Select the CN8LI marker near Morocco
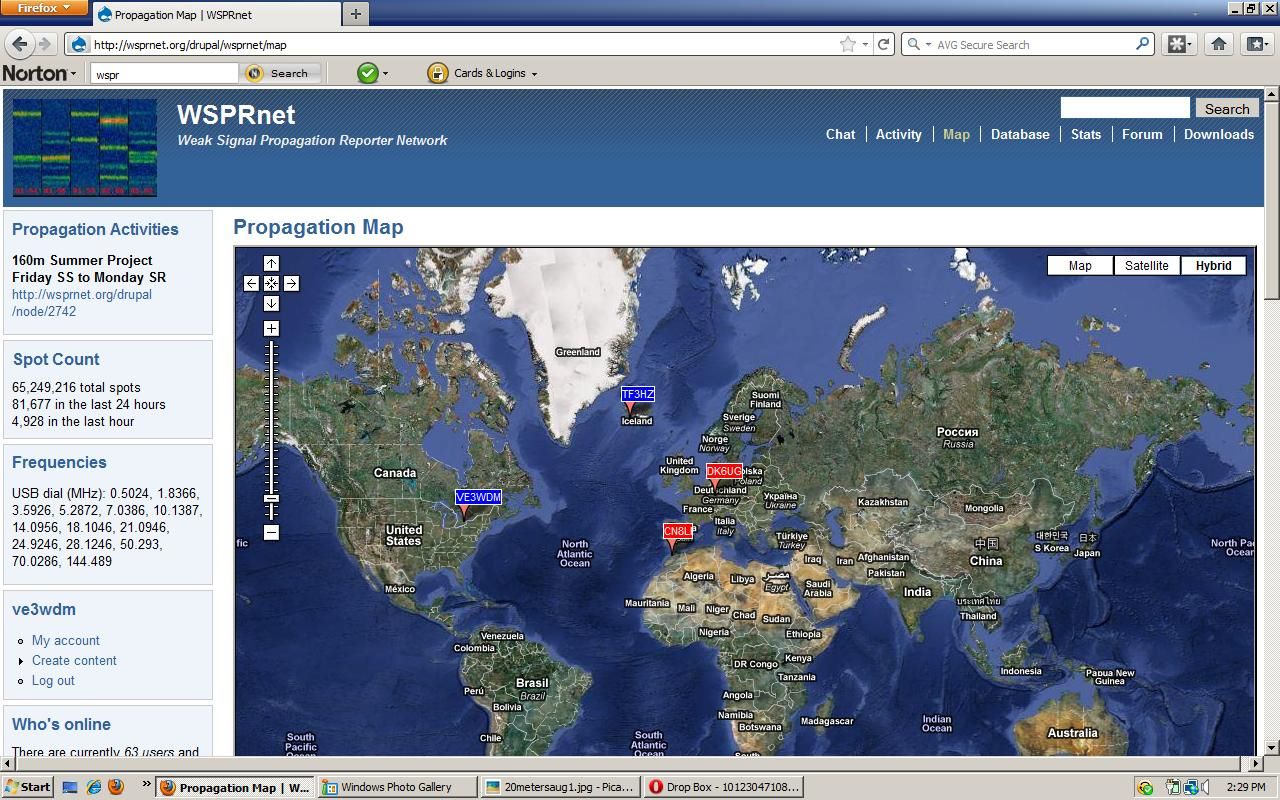Screen dimensions: 1280x800 coord(677,531)
